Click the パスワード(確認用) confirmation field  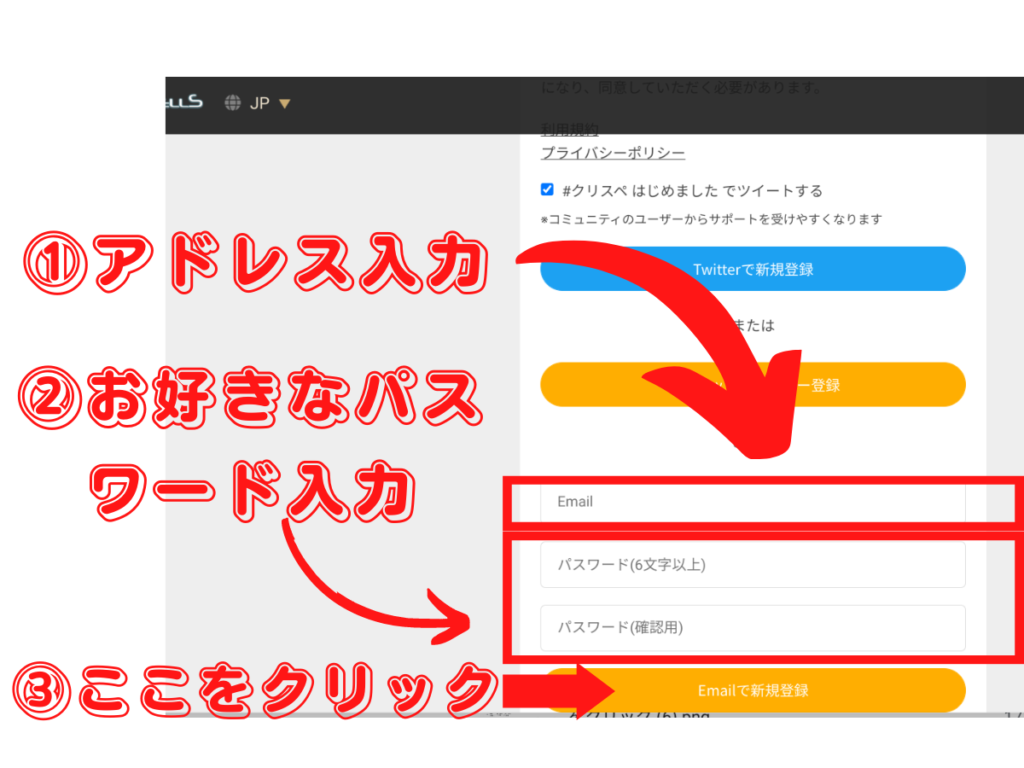(x=752, y=628)
